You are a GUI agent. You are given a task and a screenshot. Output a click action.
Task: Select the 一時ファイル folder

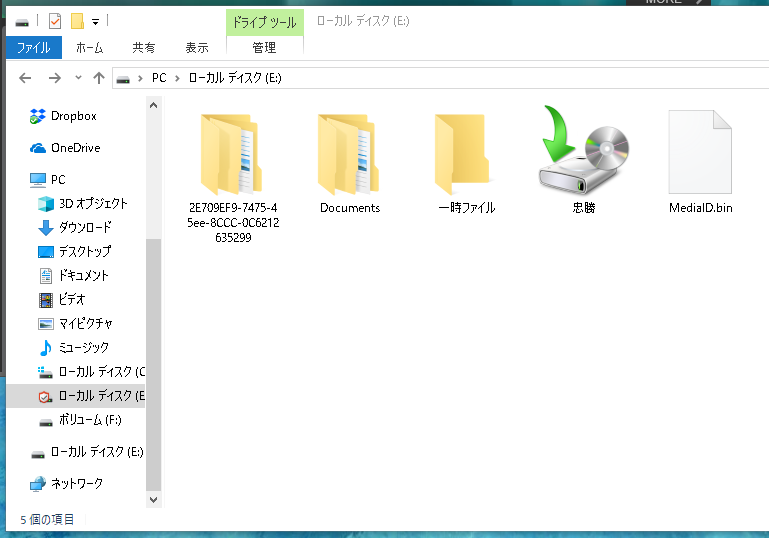pyautogui.click(x=466, y=164)
